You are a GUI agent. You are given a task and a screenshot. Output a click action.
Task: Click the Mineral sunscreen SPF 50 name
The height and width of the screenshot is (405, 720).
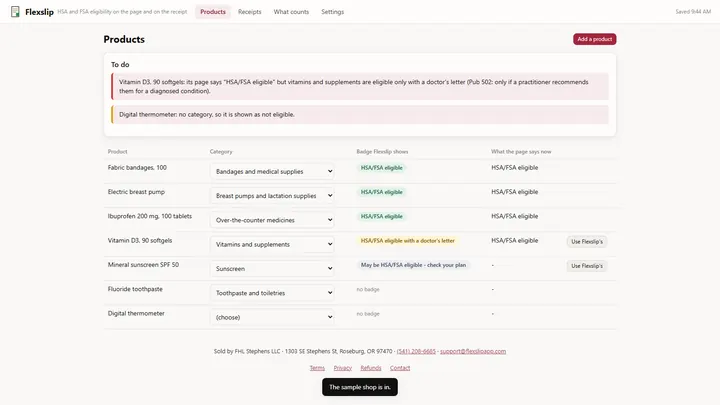143,265
